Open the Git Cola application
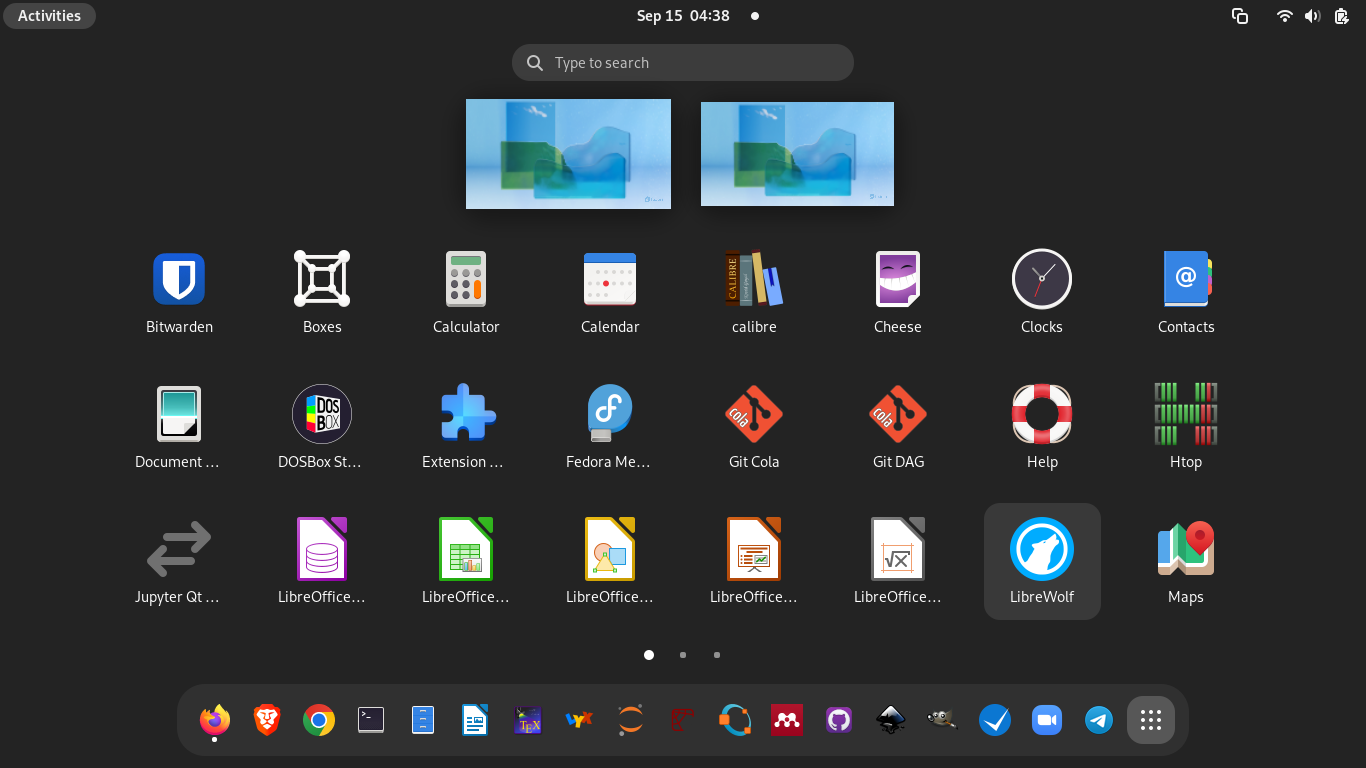The image size is (1366, 768). pos(754,414)
